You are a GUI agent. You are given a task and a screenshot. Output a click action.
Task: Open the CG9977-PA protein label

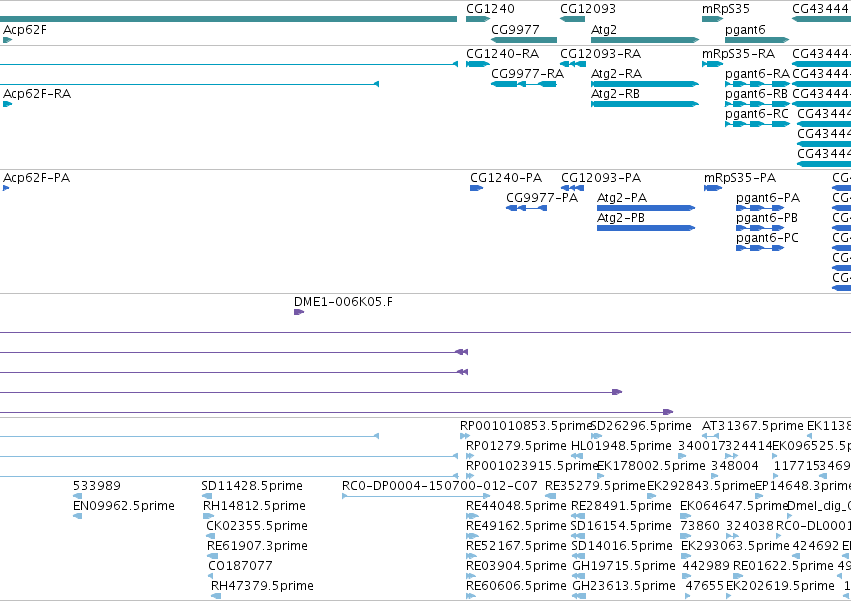542,198
